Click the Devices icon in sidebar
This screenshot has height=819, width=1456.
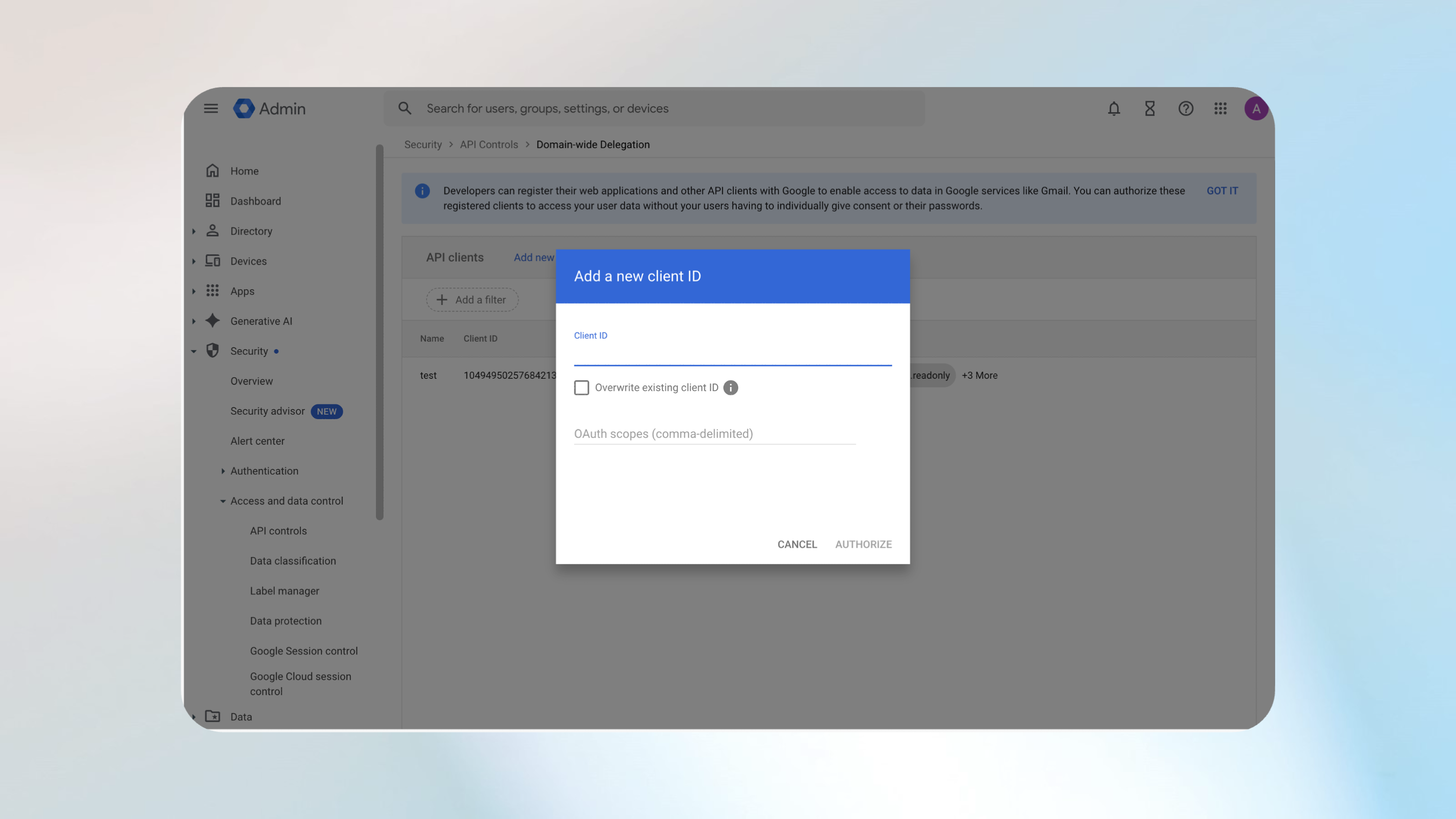(212, 261)
